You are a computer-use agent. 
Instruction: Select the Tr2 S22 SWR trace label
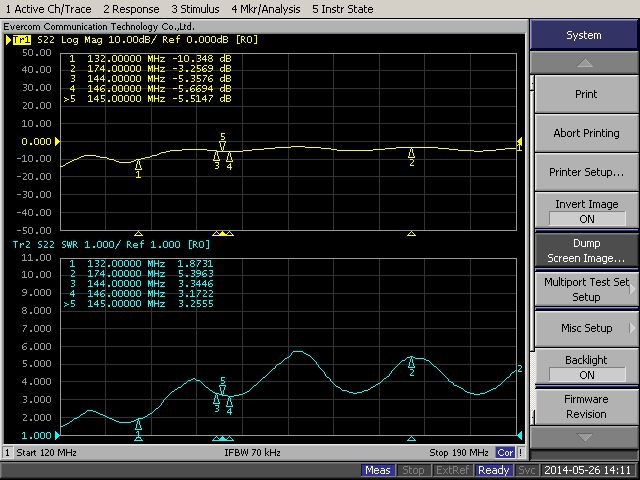tap(111, 244)
